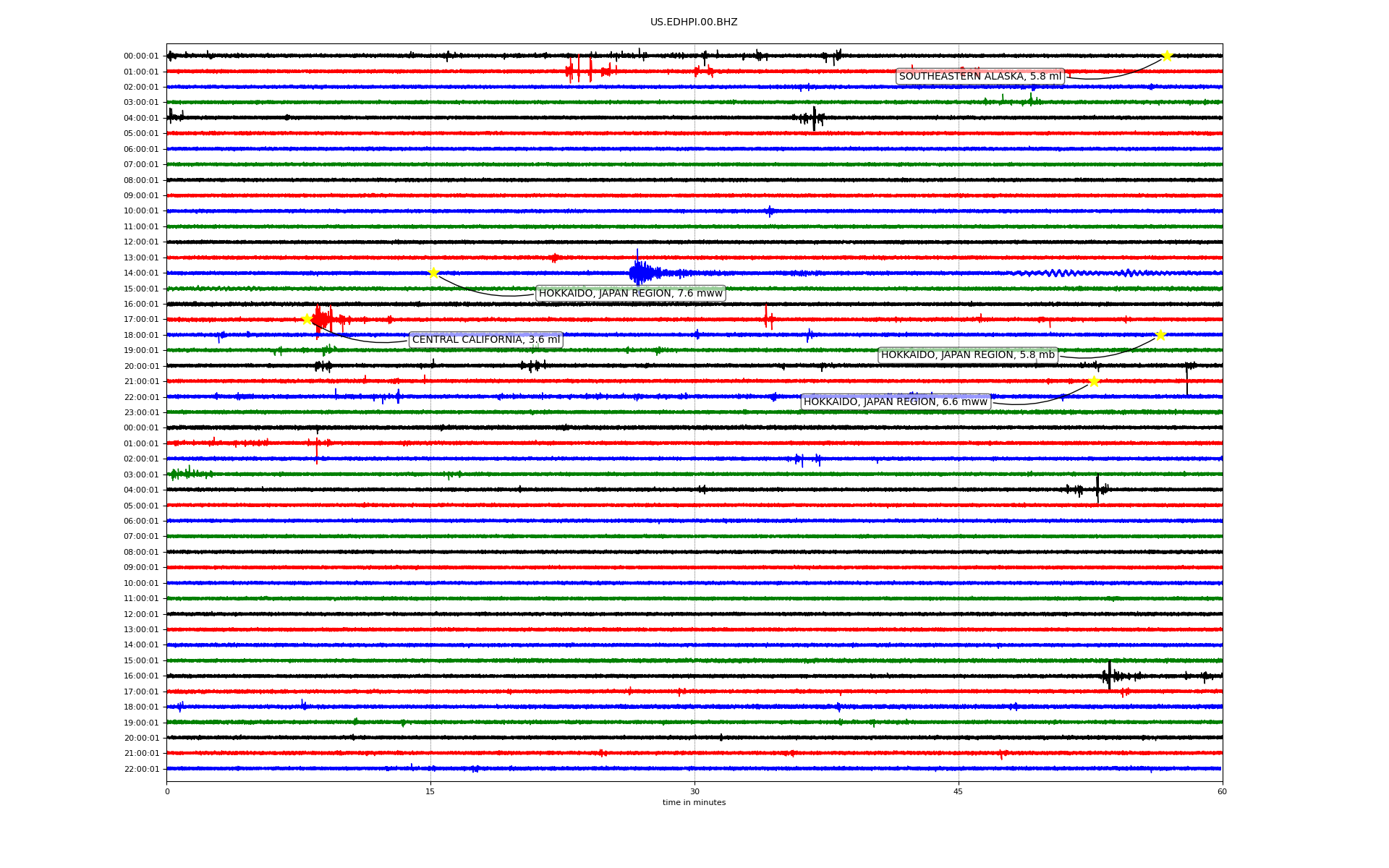Click the Central California earthquake star marker
Viewport: 1389px width, 868px height.
point(307,319)
